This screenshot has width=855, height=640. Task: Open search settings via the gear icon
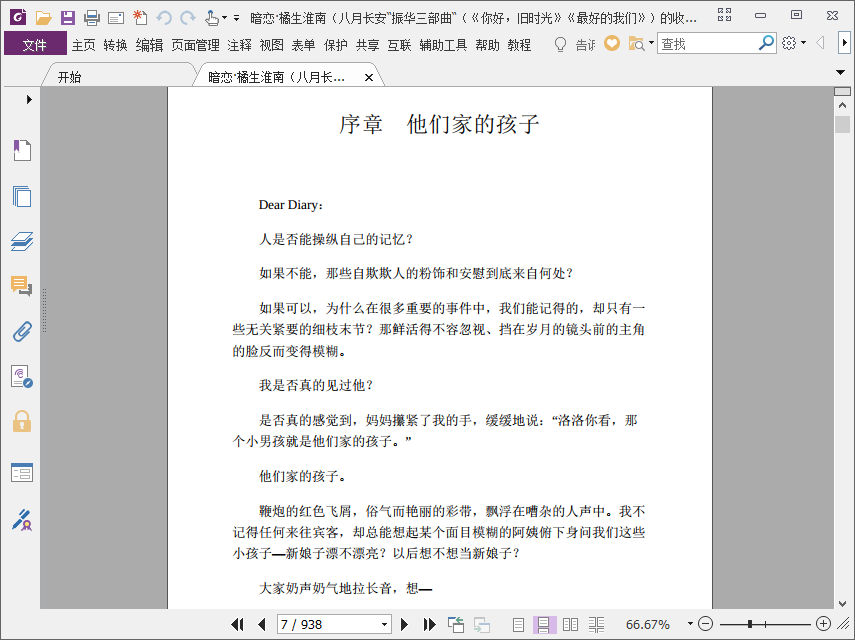pos(789,43)
